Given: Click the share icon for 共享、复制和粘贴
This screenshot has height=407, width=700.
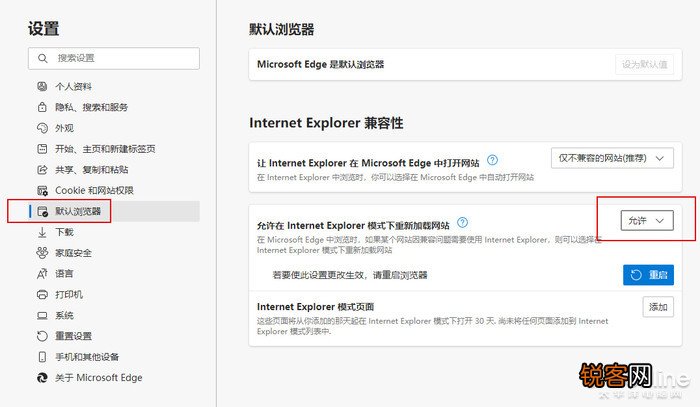Looking at the screenshot, I should (x=42, y=170).
